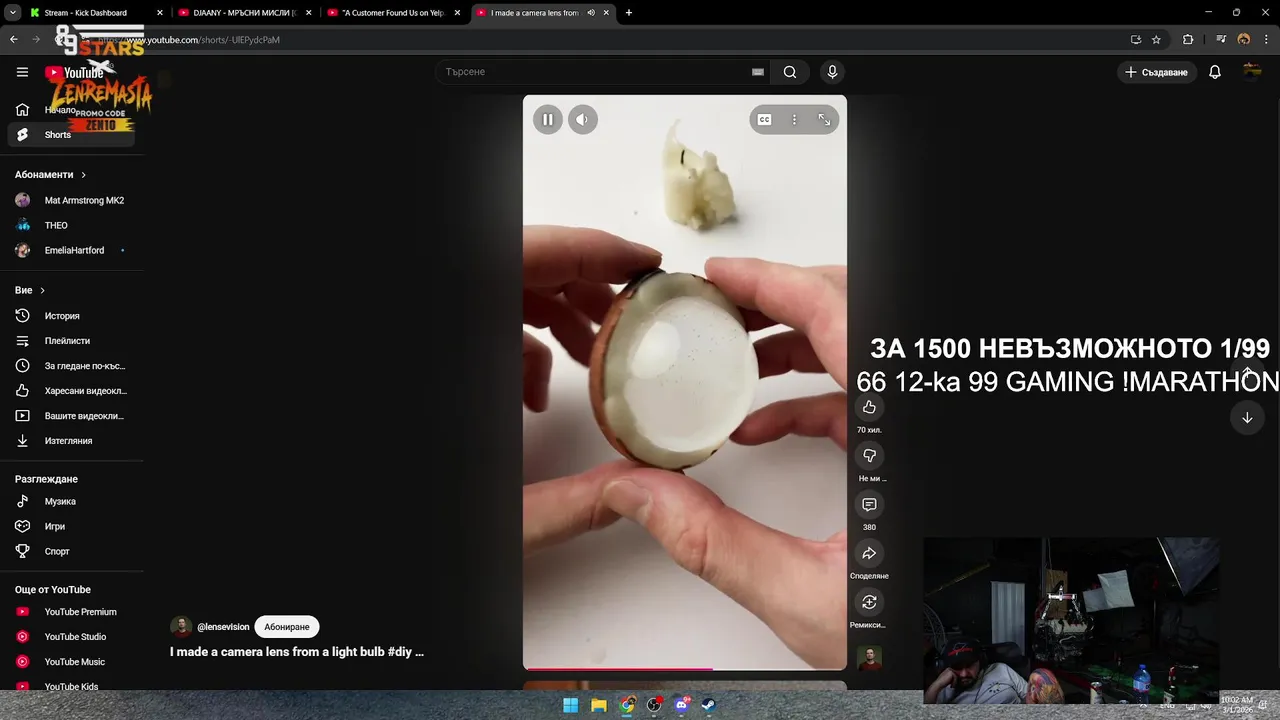Bookmark this page with the star
Image resolution: width=1280 pixels, height=720 pixels.
click(1156, 40)
